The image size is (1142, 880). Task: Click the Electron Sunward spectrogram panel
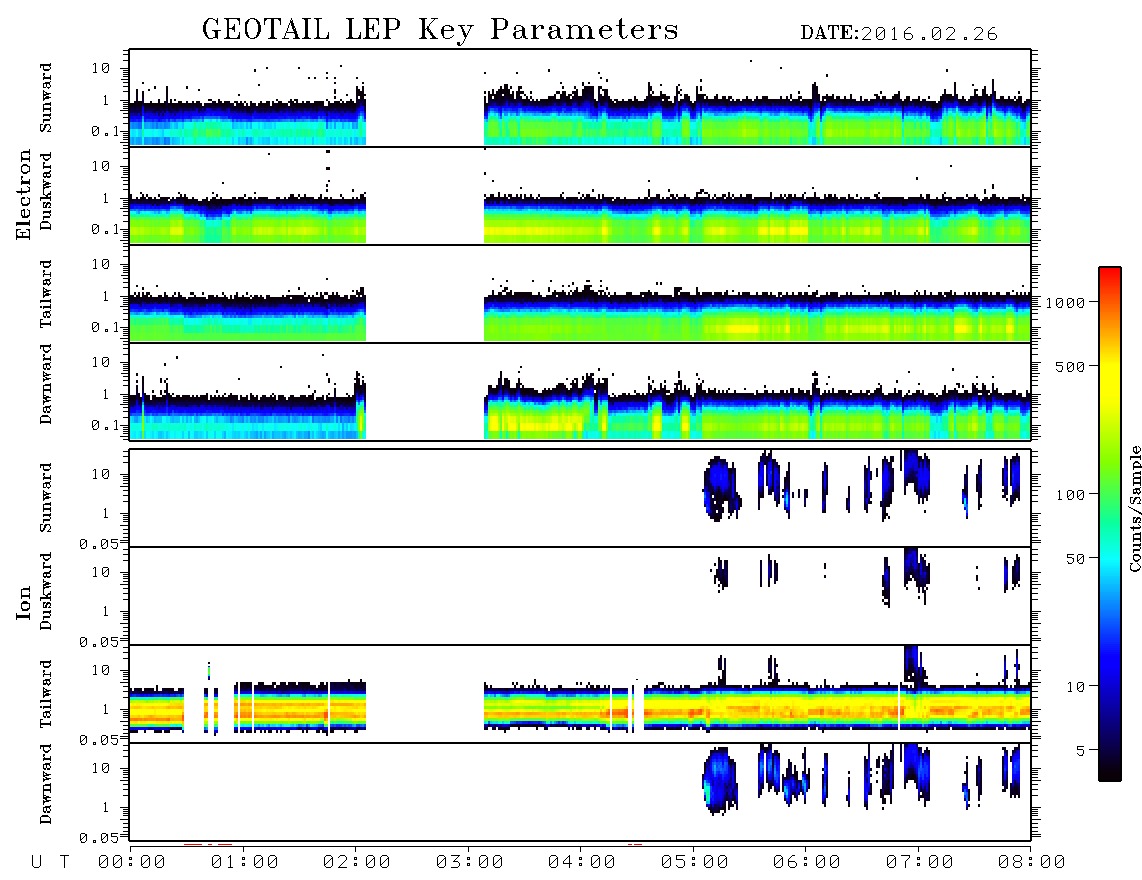(580, 98)
